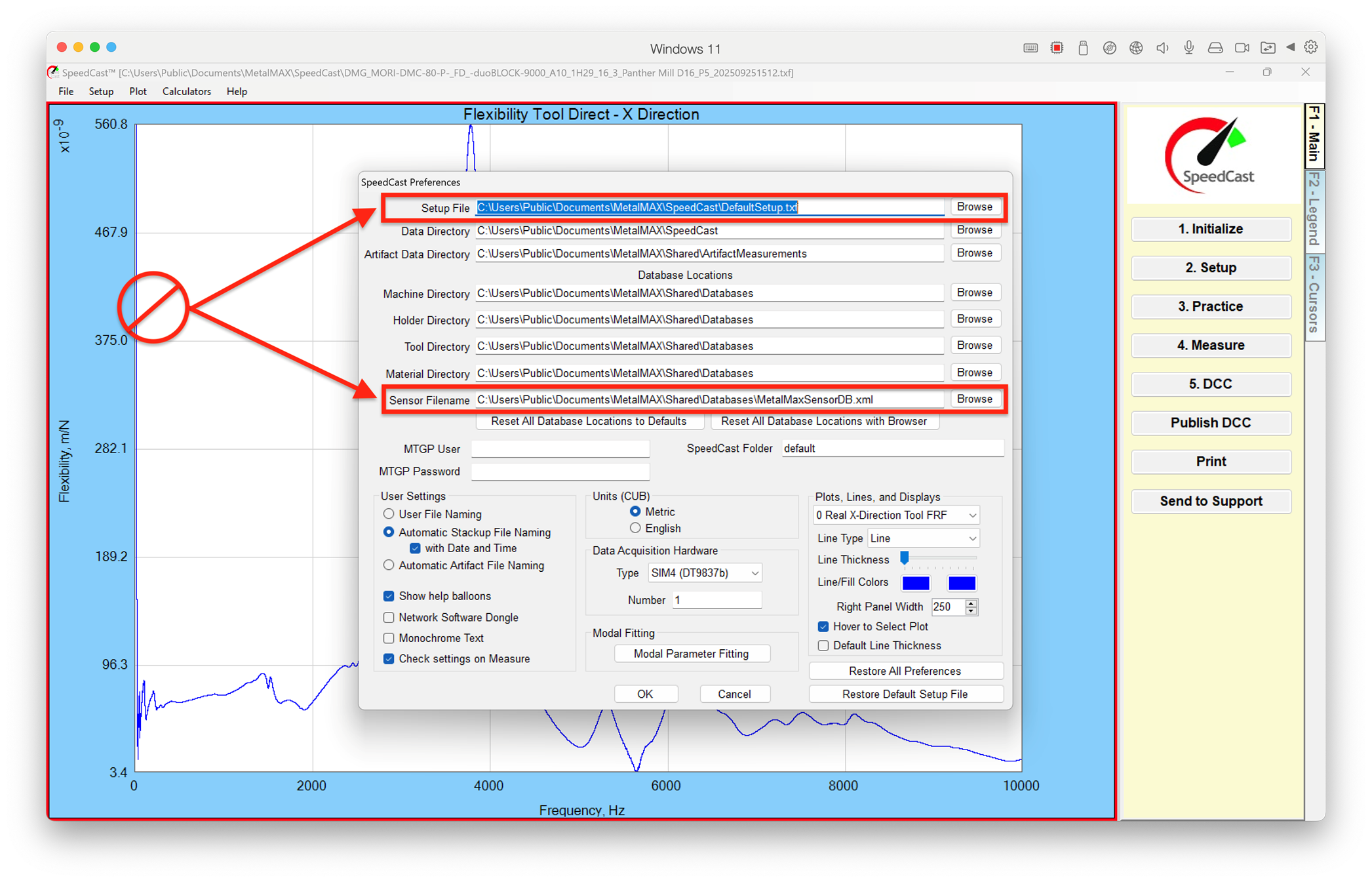1372x882 pixels.
Task: Click the fill color blue swatch
Action: tap(962, 583)
